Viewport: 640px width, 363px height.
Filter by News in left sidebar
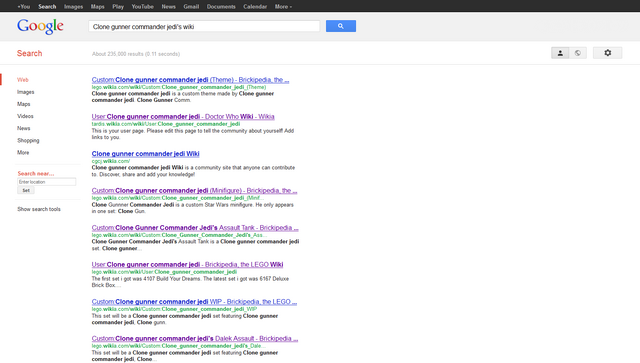pos(24,128)
